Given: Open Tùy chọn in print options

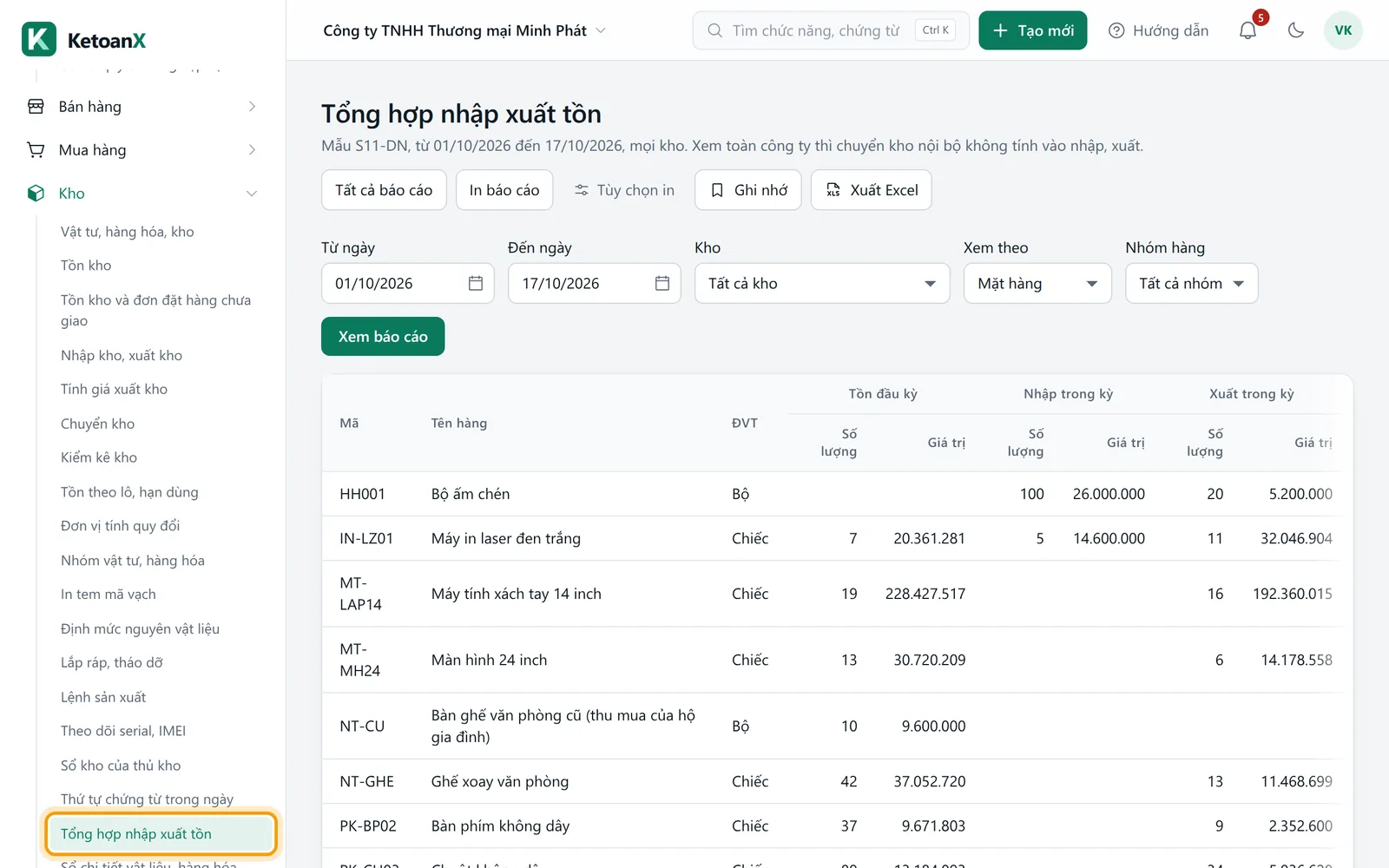Looking at the screenshot, I should [624, 190].
